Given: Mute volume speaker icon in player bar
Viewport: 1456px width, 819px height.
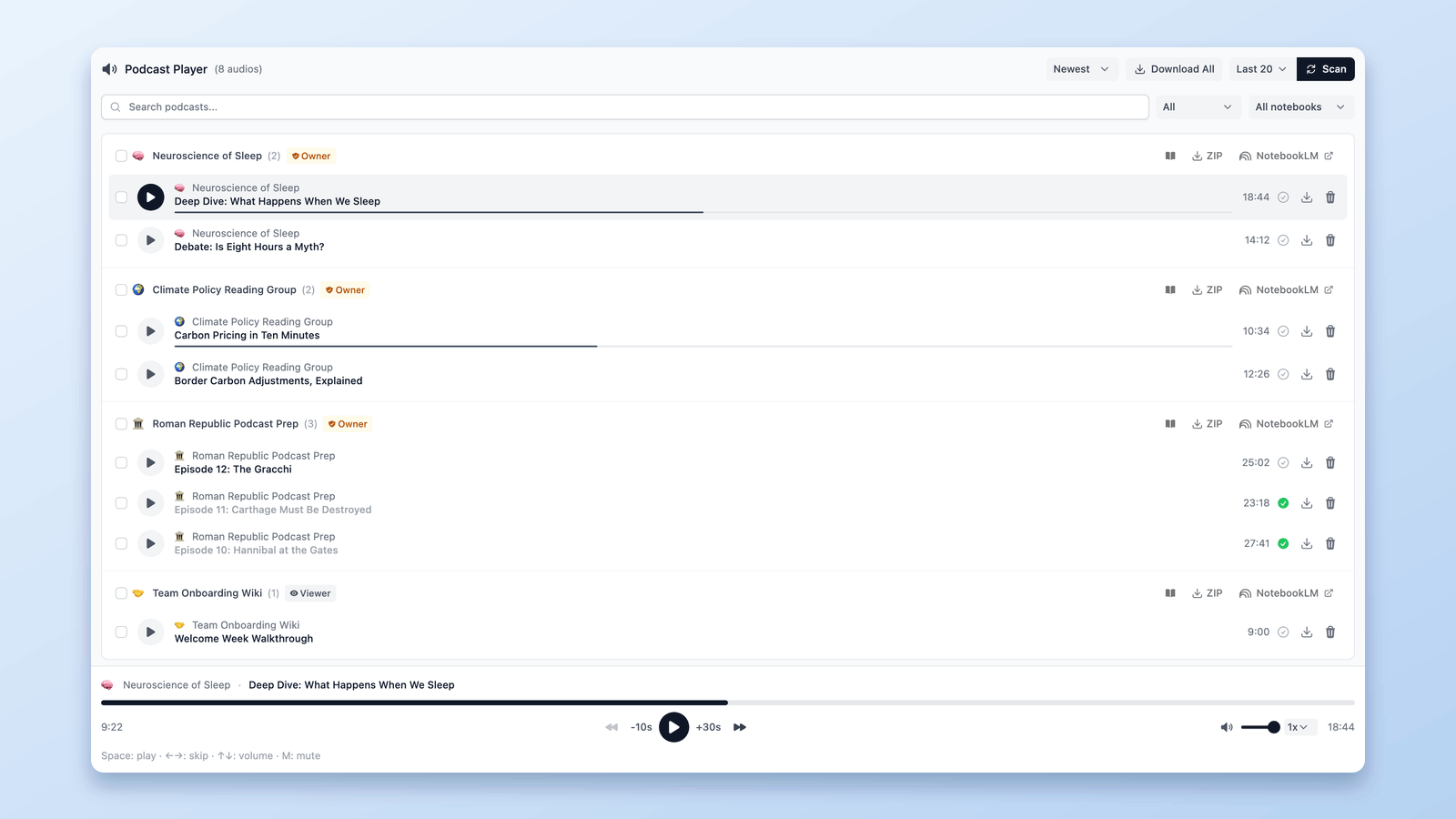Looking at the screenshot, I should pos(1227,727).
